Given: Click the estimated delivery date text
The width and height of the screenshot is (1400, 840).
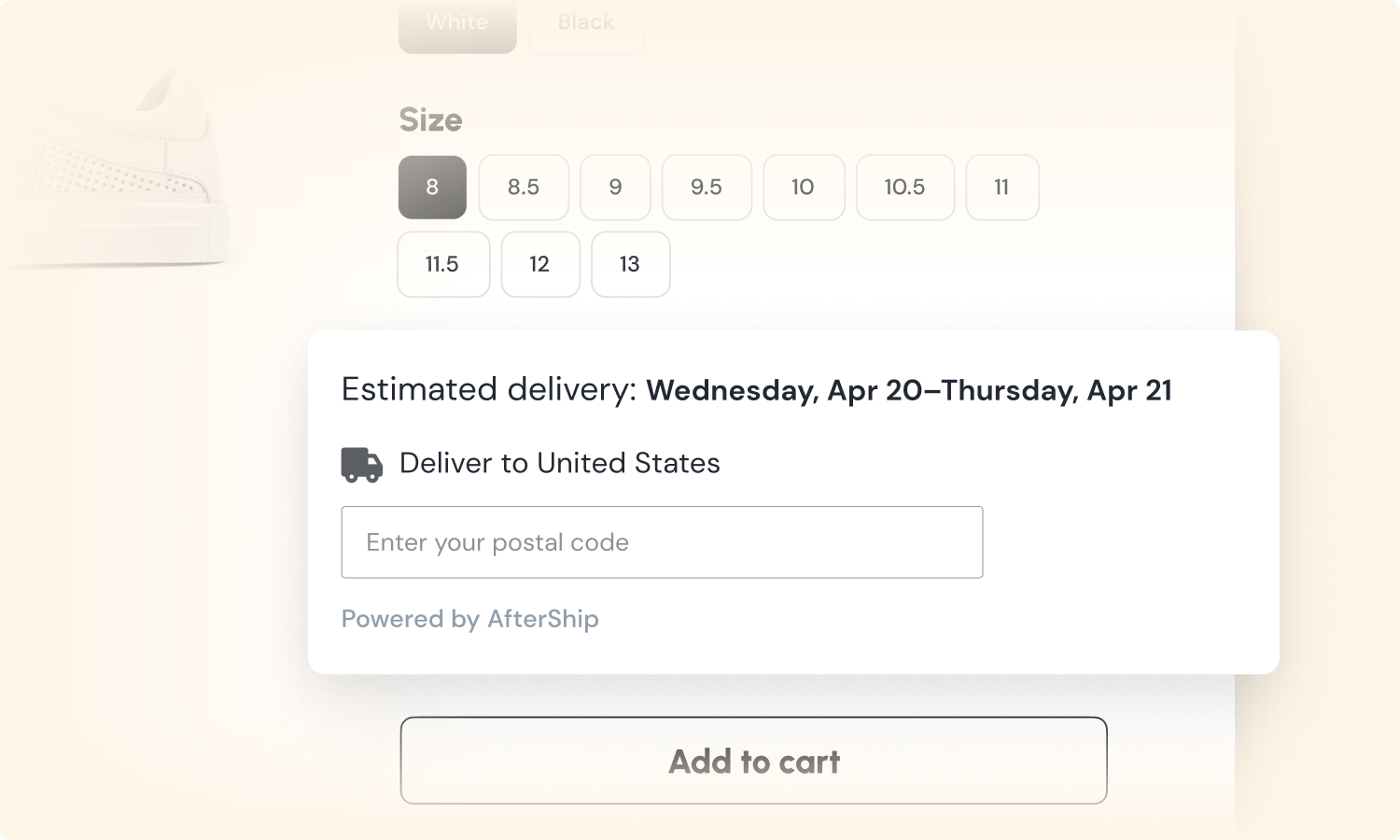Looking at the screenshot, I should click(908, 390).
